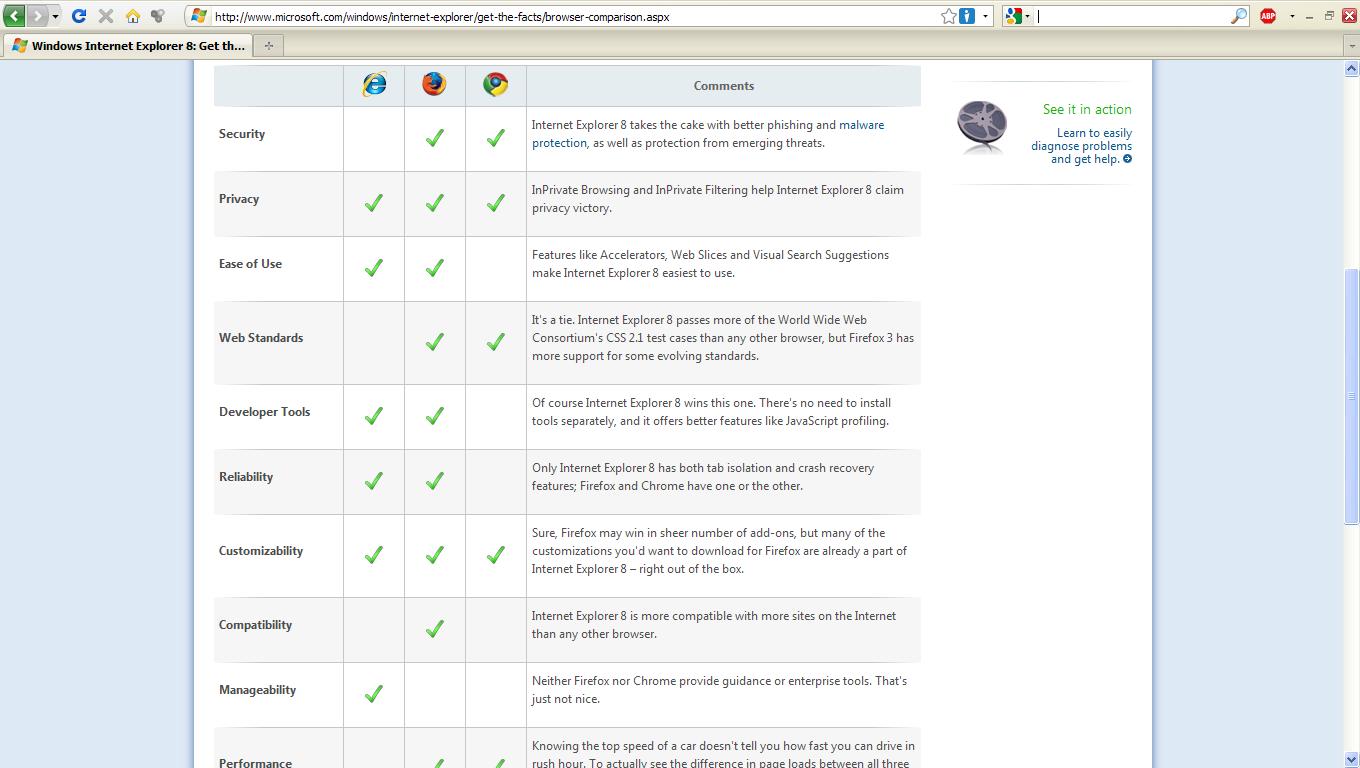The image size is (1360, 768).
Task: Open the Google search engine selector
Action: [1017, 16]
